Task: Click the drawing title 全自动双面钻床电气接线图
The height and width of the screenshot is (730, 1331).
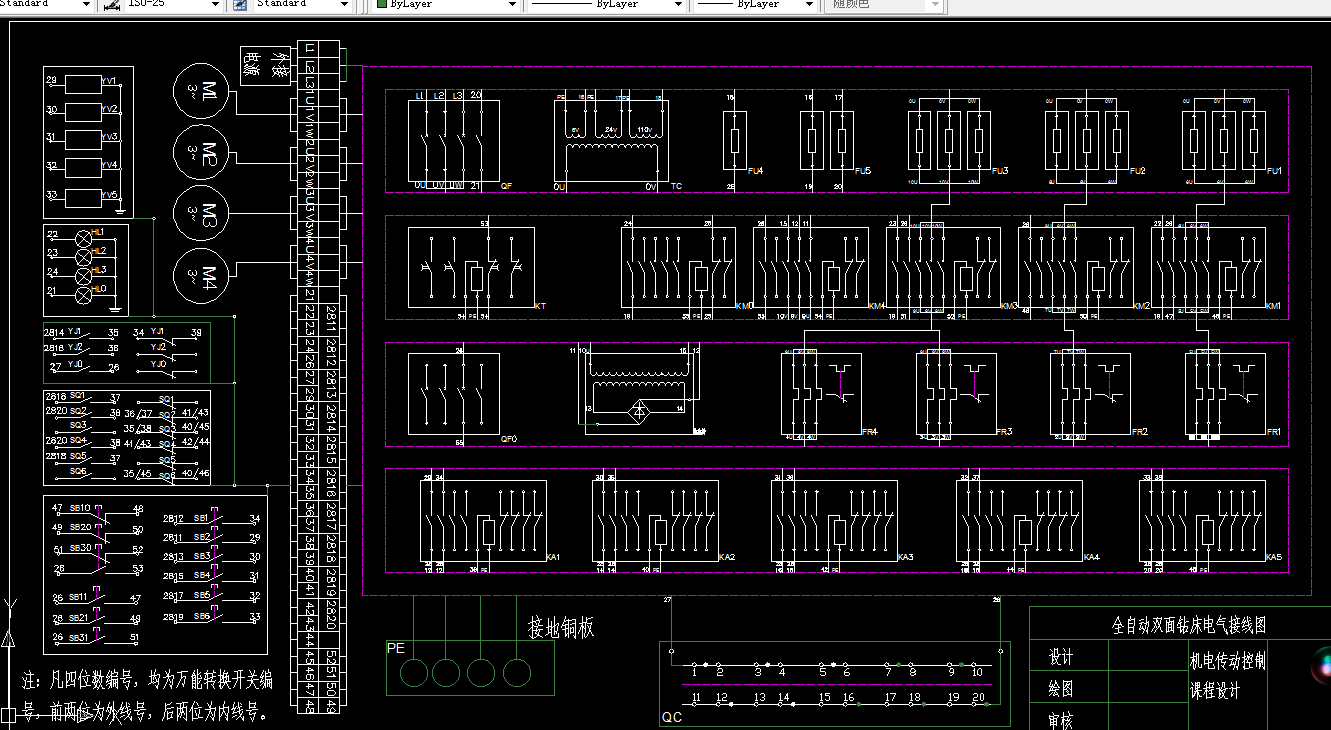Action: pos(1189,625)
